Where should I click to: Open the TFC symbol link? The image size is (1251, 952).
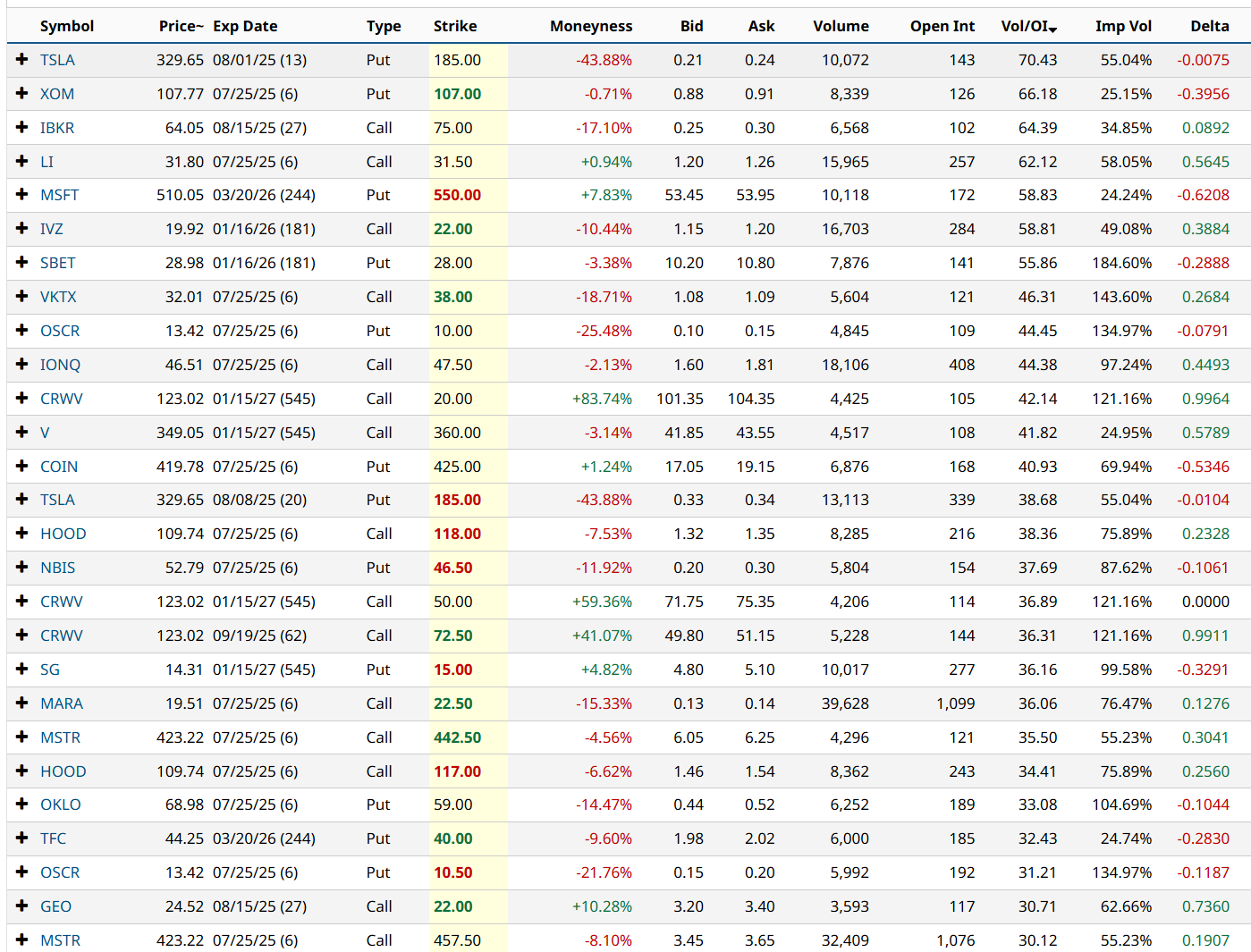point(53,838)
